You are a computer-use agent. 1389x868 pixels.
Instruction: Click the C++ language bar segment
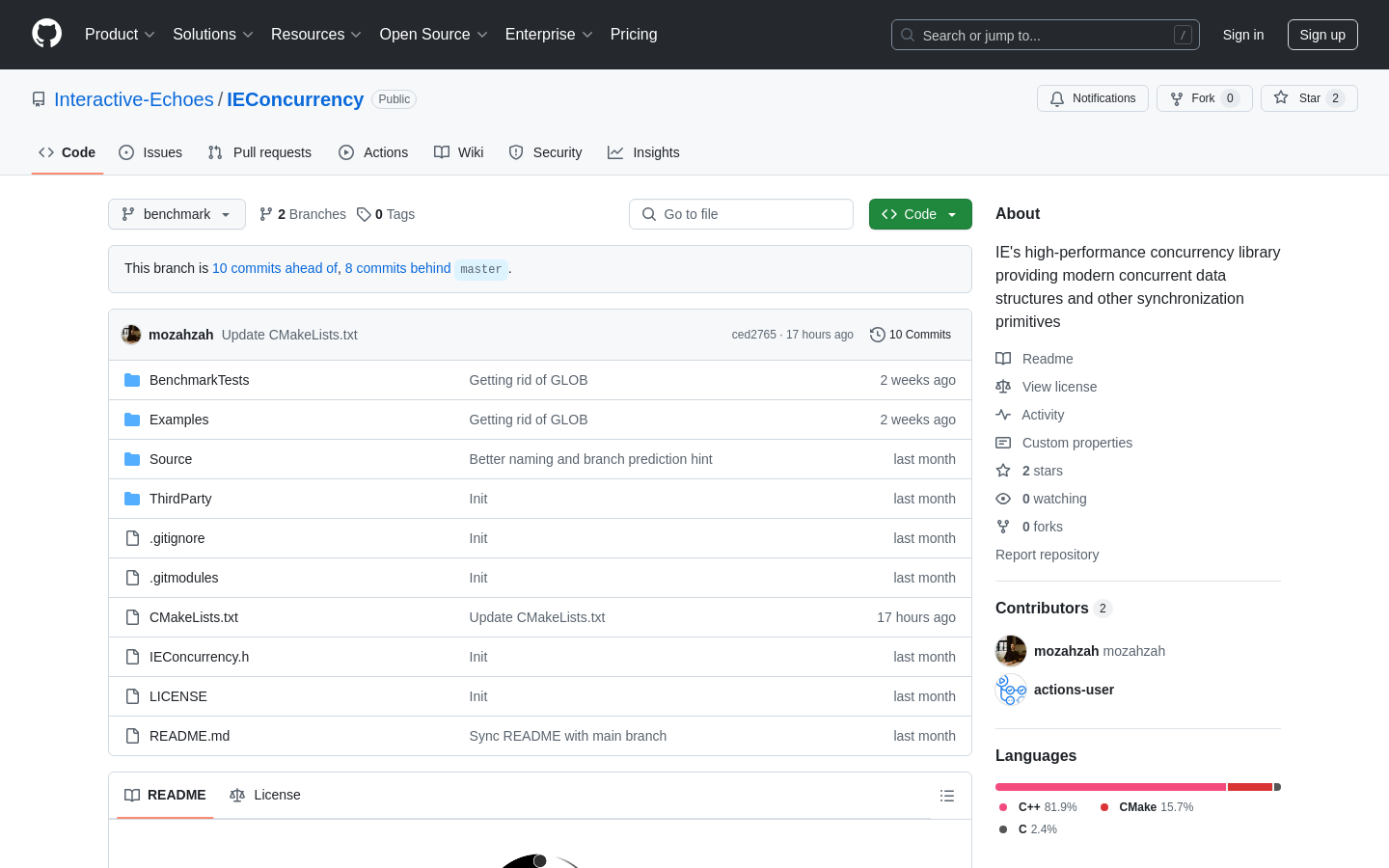tap(1110, 787)
